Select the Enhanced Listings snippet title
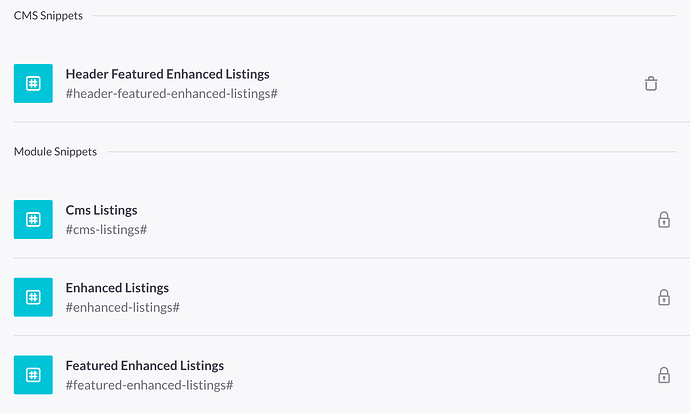The width and height of the screenshot is (690, 413). [x=117, y=288]
